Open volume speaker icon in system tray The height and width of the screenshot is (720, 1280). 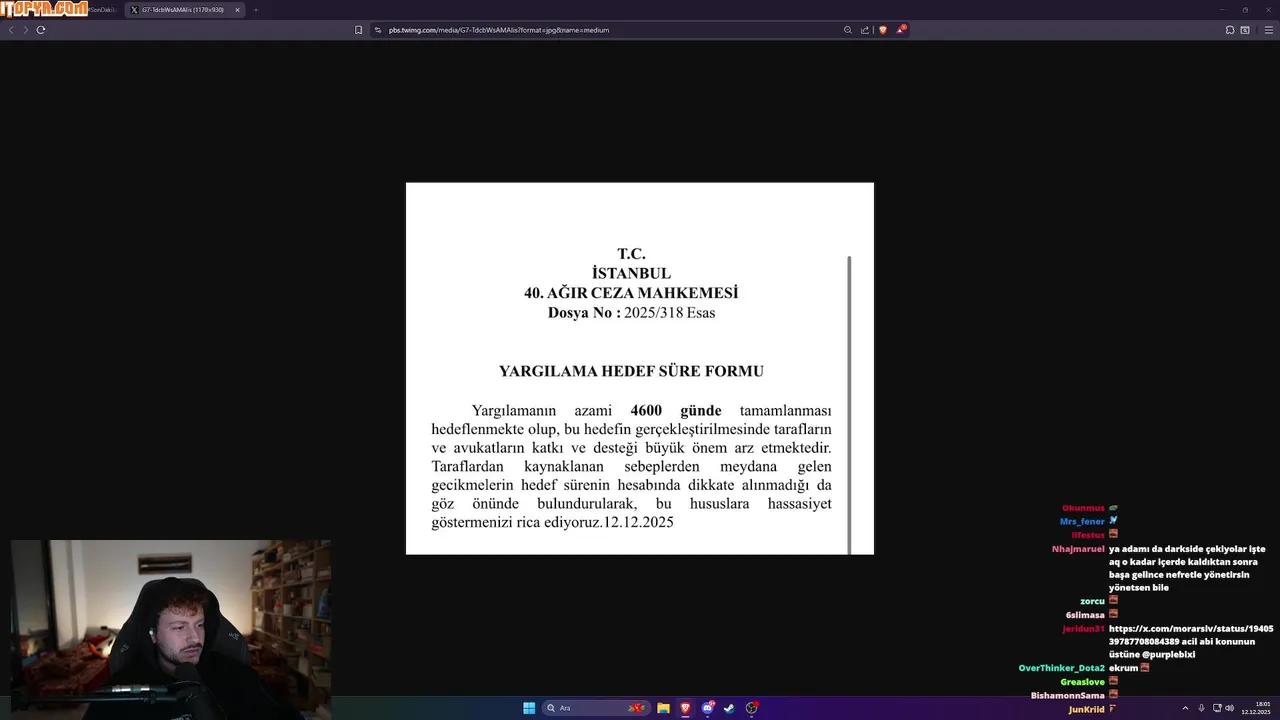click(1229, 708)
